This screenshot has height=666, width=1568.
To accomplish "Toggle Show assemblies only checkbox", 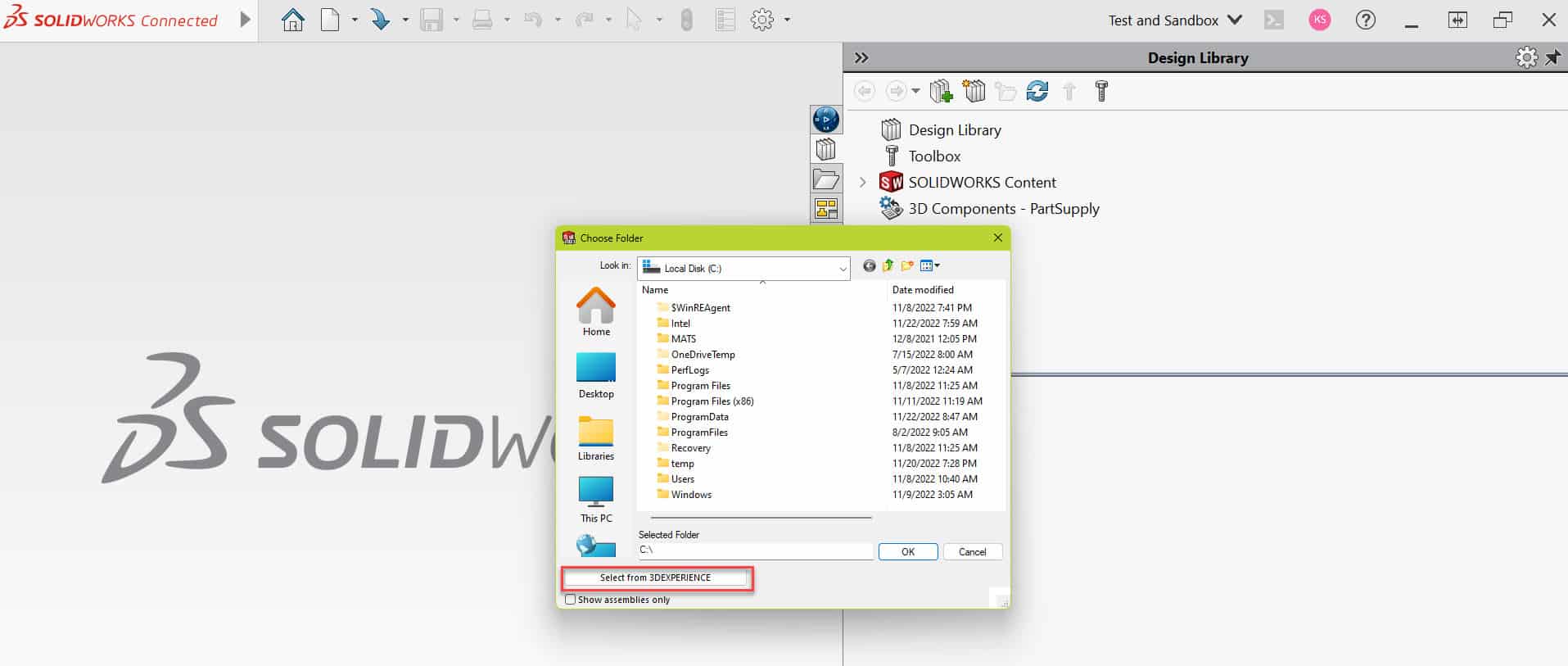I will (571, 600).
